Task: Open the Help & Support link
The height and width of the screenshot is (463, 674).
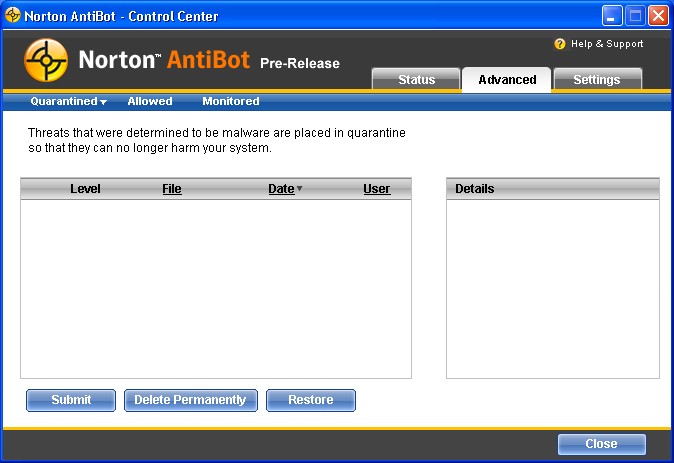Action: [607, 44]
